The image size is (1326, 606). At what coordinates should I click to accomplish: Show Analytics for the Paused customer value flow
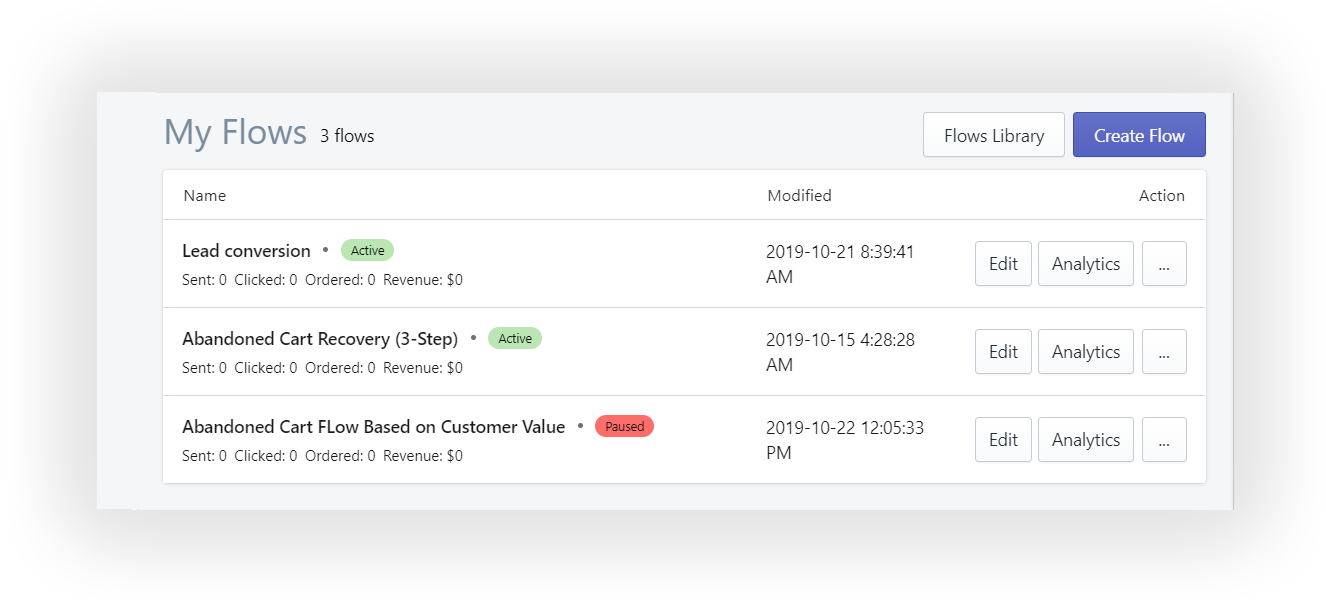coord(1085,440)
